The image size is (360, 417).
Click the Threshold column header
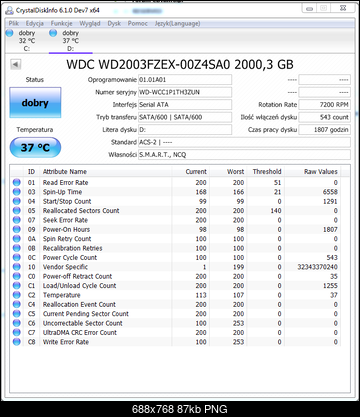tap(265, 172)
